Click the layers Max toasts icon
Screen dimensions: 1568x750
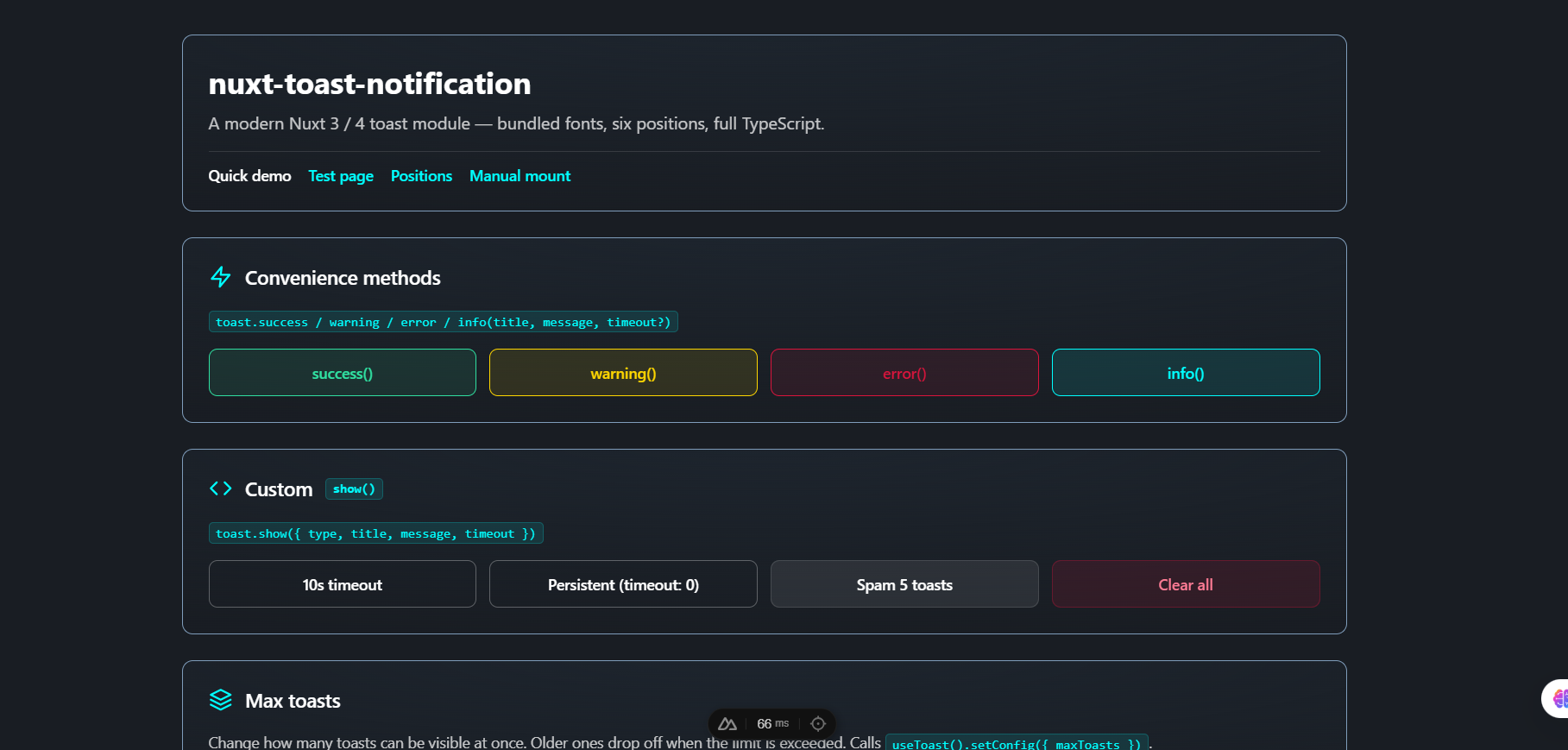pyautogui.click(x=221, y=700)
